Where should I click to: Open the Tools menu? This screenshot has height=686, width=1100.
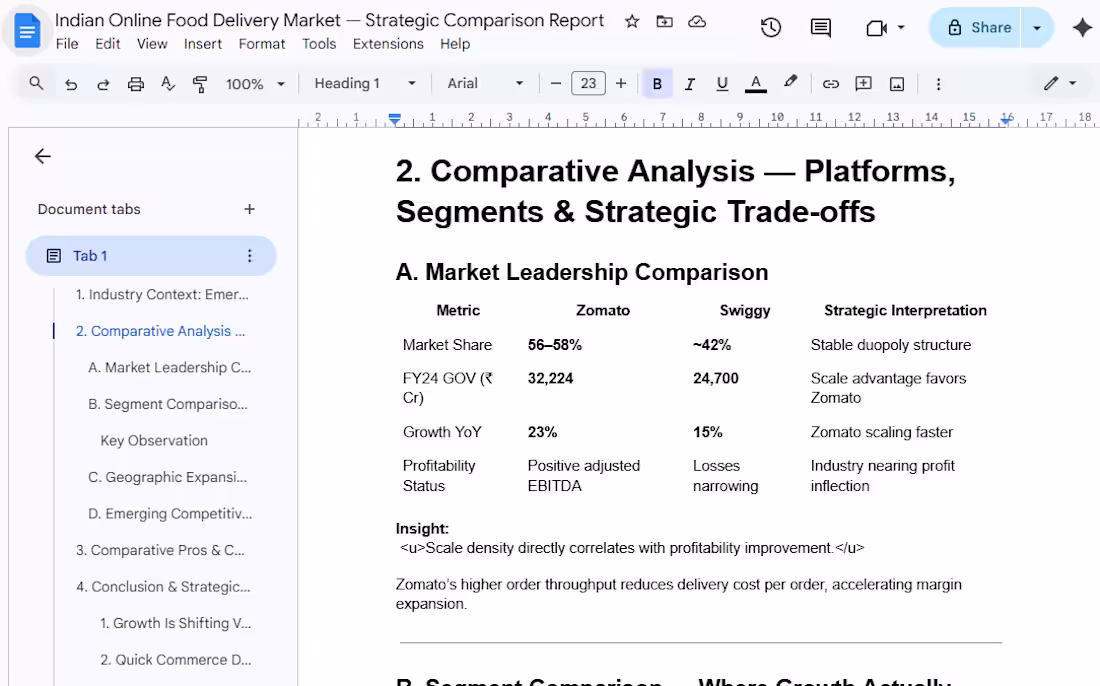point(319,43)
